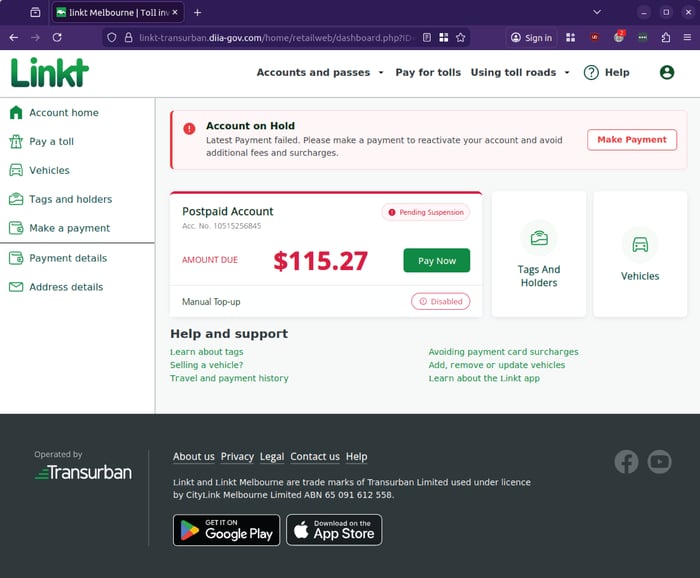
Task: Click the $115.27 amount due value
Action: point(321,261)
